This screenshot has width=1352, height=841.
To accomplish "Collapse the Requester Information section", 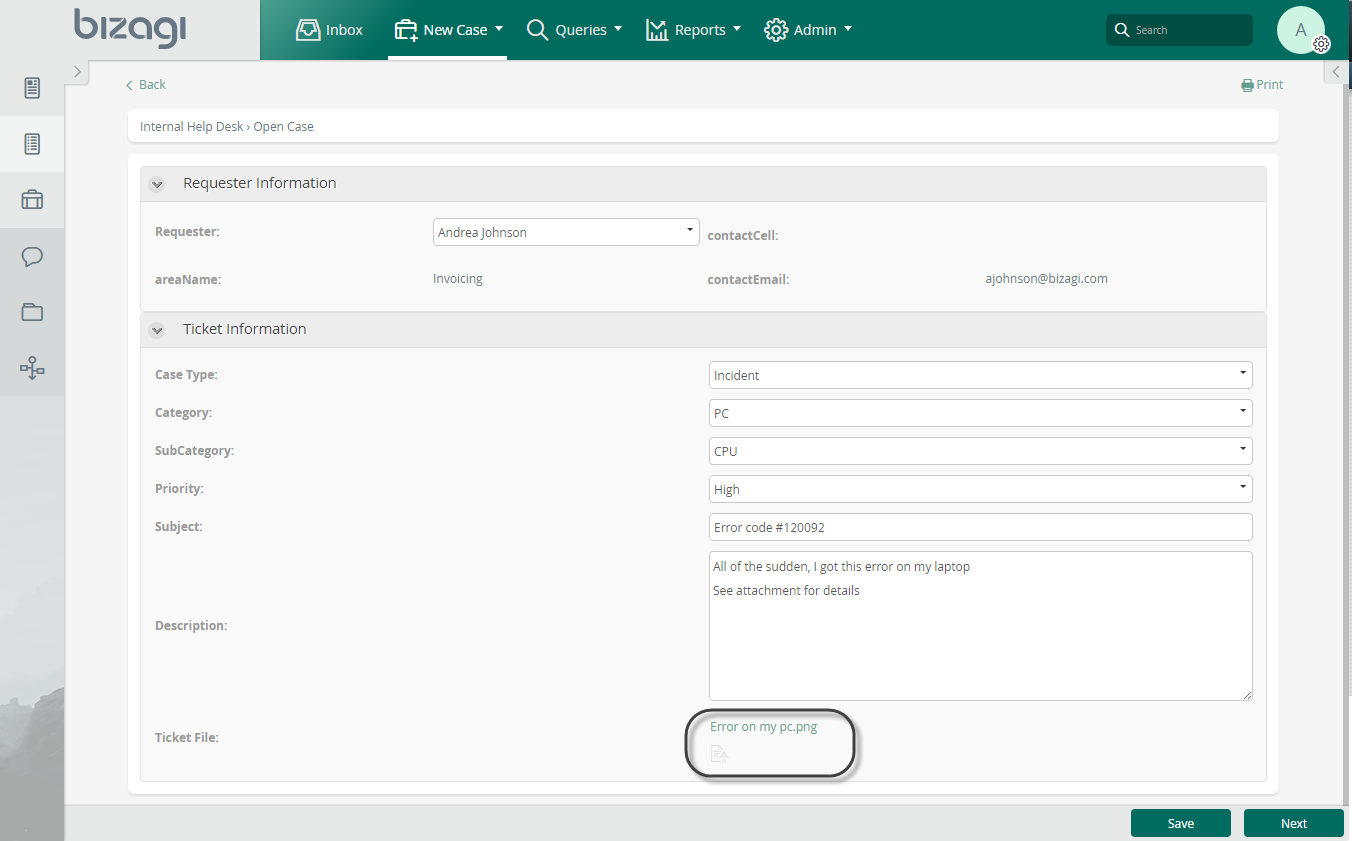I will point(157,184).
